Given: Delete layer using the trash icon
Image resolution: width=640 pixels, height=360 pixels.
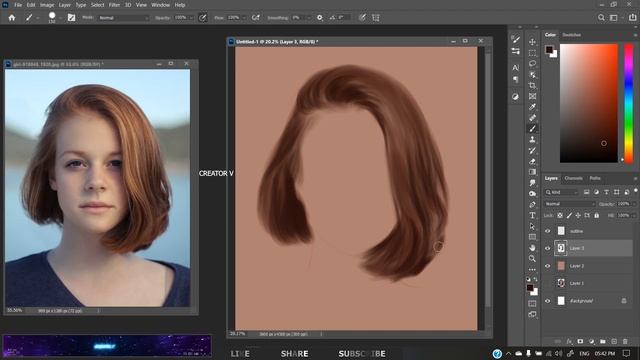Looking at the screenshot, I should [x=625, y=341].
